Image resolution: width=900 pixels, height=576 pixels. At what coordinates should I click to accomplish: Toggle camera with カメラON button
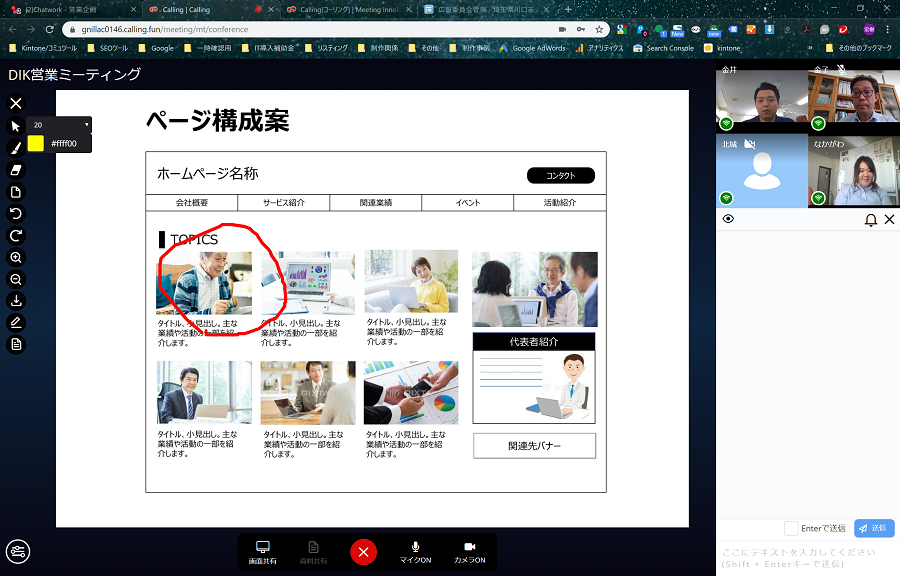pyautogui.click(x=469, y=551)
